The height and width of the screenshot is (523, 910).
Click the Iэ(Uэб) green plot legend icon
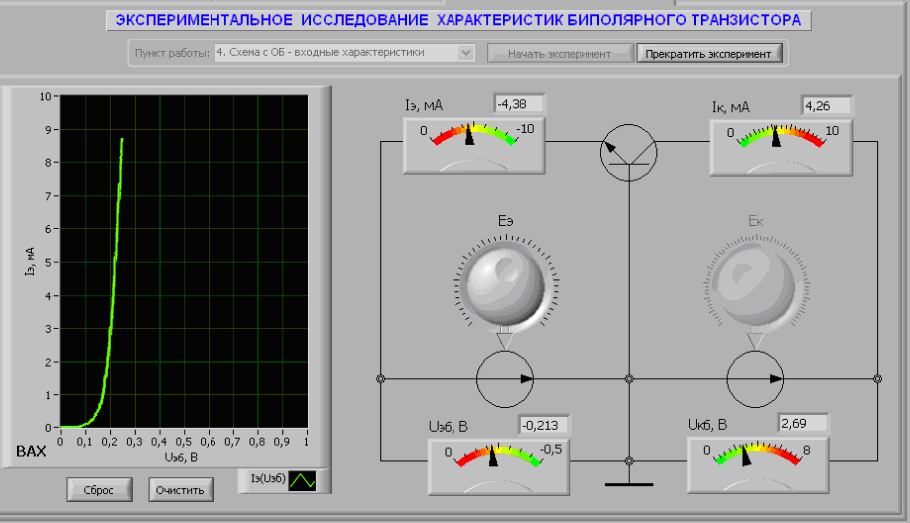pyautogui.click(x=302, y=481)
